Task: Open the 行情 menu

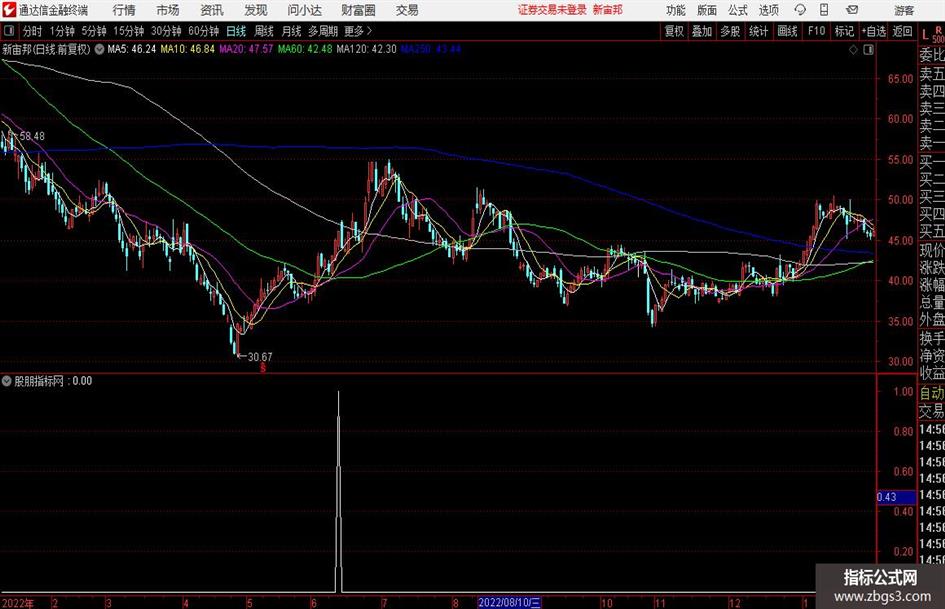Action: click(x=124, y=10)
